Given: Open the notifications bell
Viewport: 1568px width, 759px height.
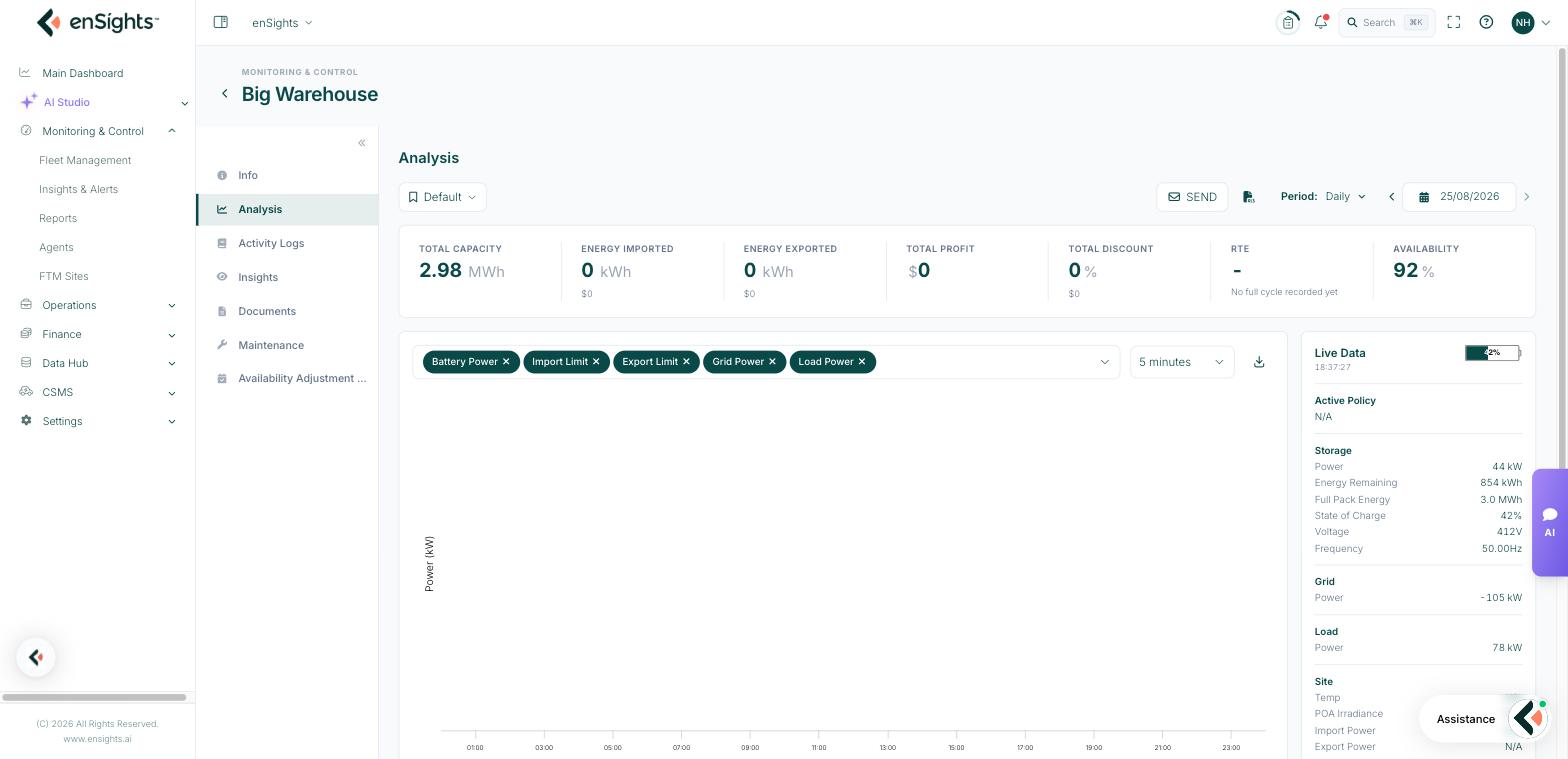Looking at the screenshot, I should 1321,22.
